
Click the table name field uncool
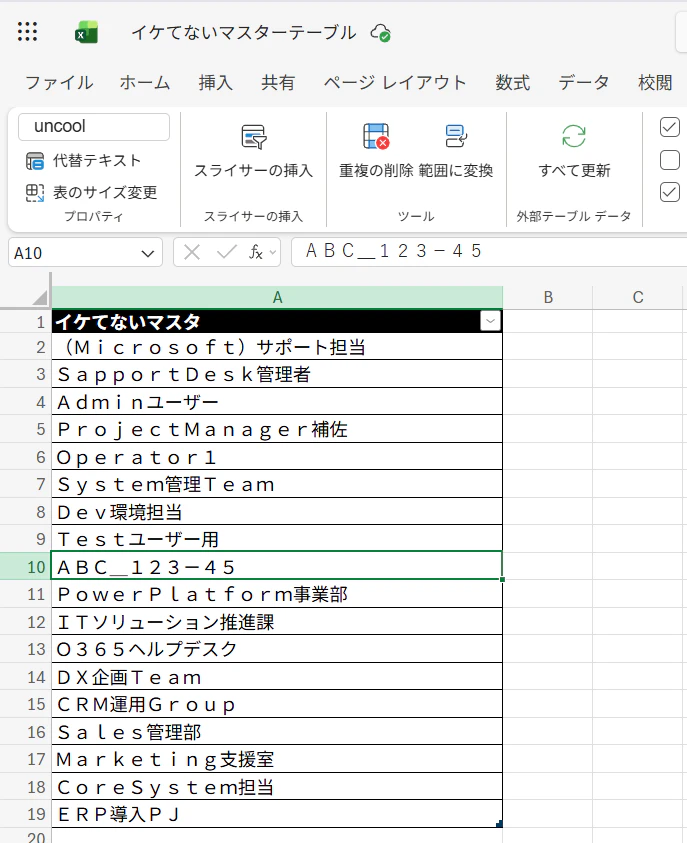tap(94, 126)
